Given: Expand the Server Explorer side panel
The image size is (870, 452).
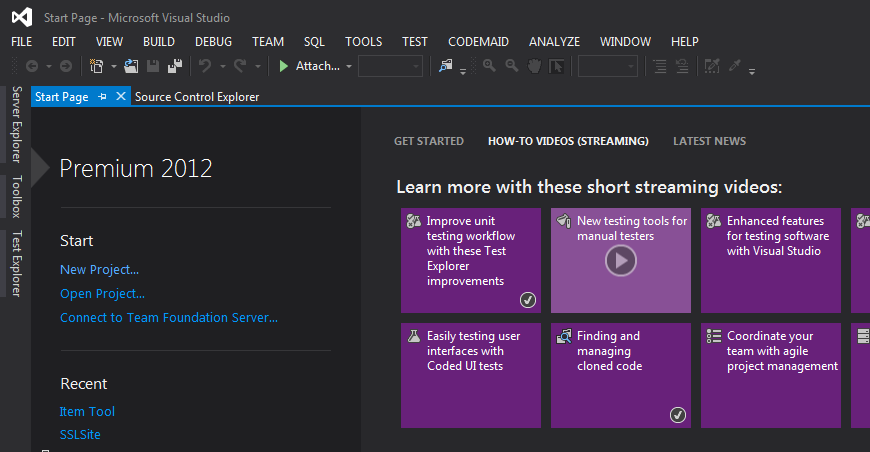Looking at the screenshot, I should [17, 124].
